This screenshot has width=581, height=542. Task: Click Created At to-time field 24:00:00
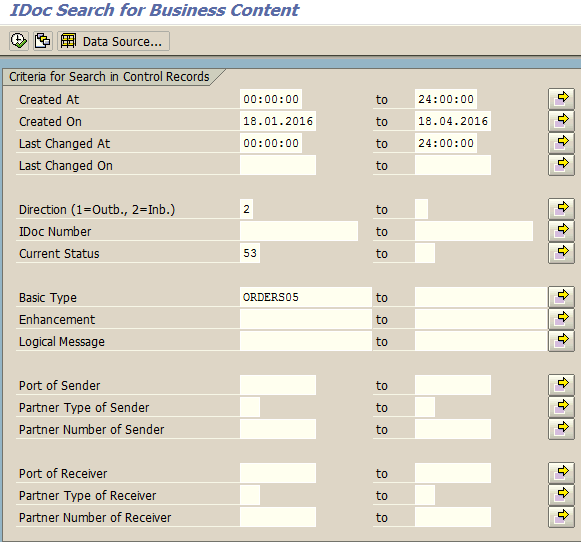[x=446, y=99]
